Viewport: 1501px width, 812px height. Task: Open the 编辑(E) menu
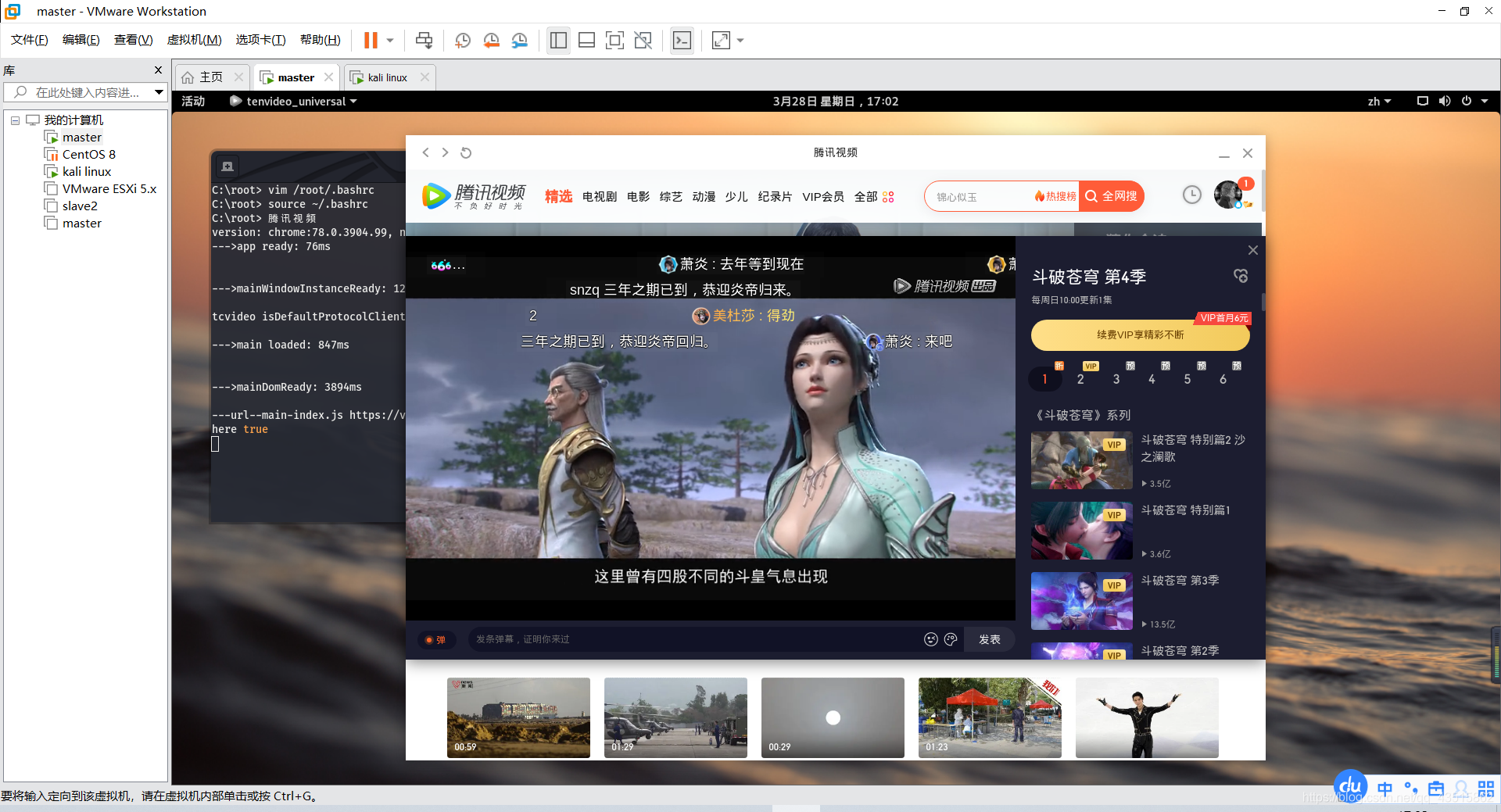point(81,40)
